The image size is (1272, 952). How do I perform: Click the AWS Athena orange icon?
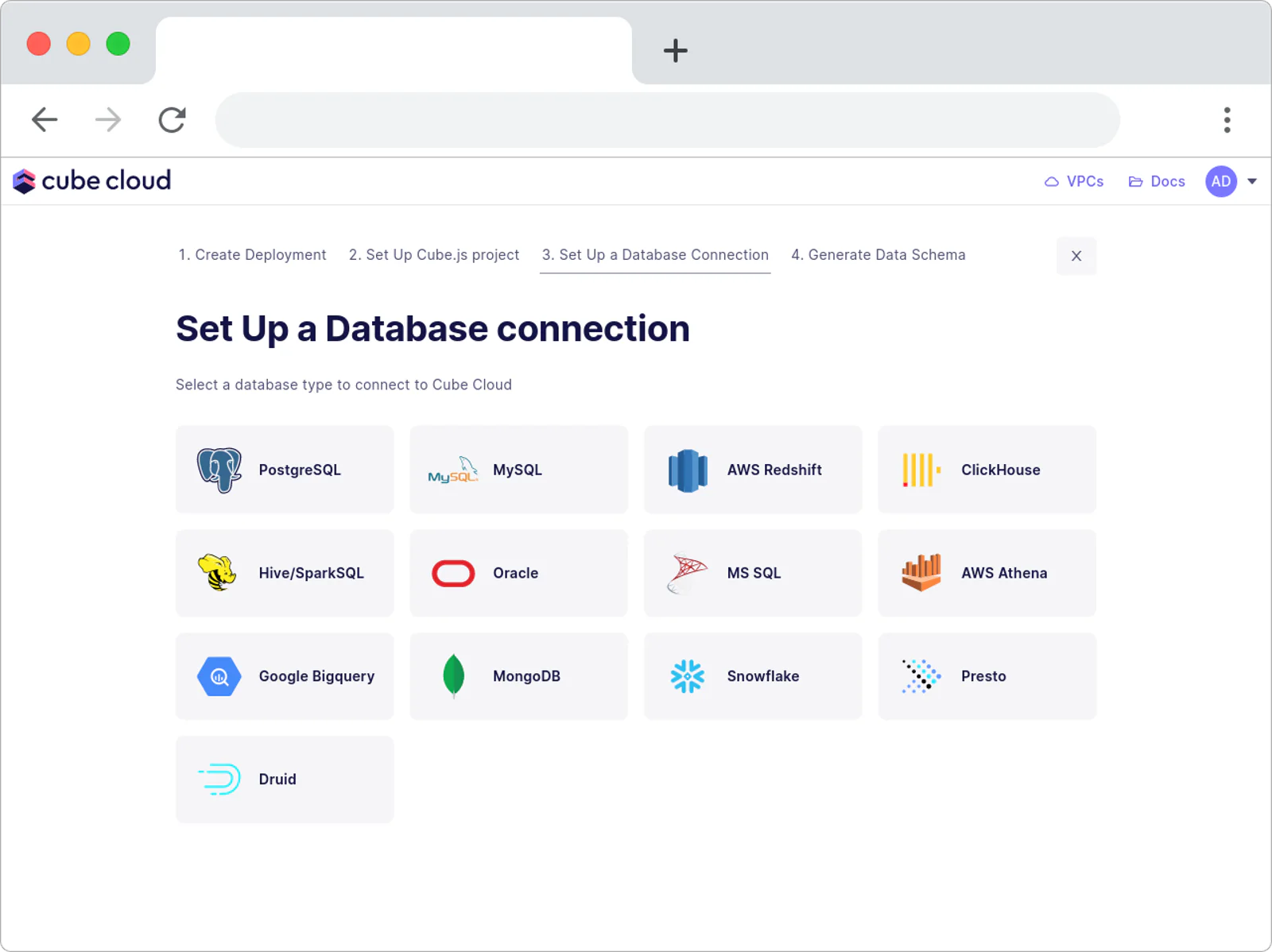[x=921, y=573]
